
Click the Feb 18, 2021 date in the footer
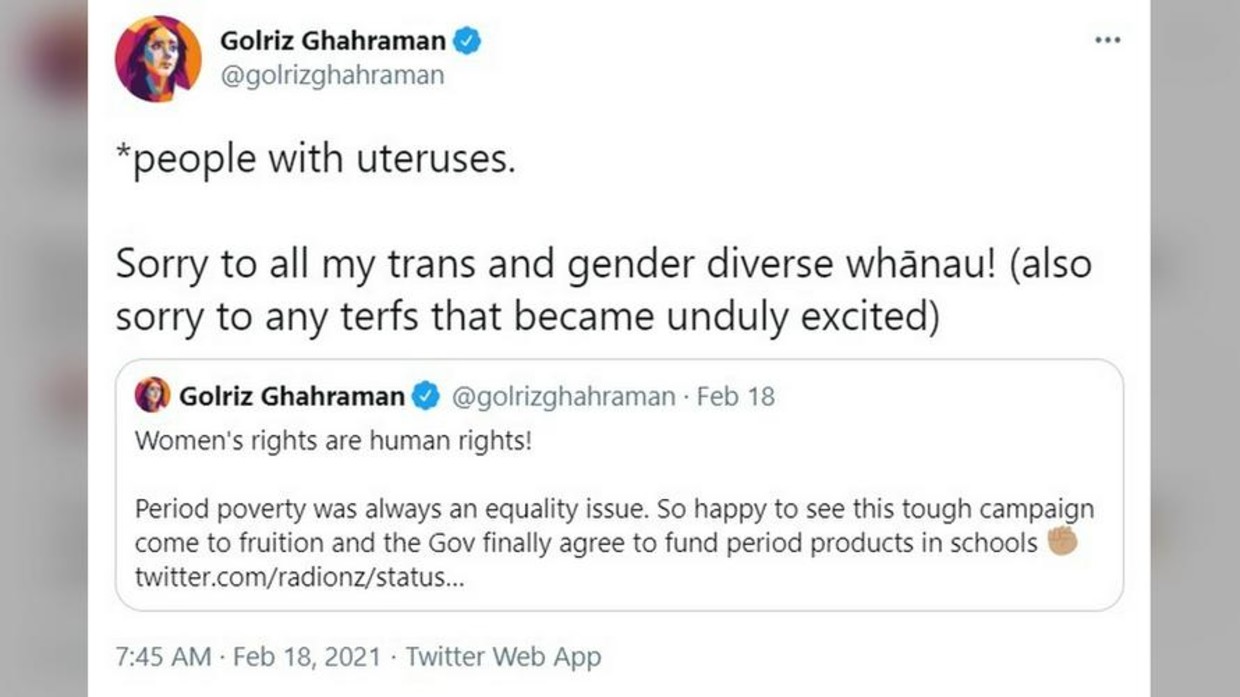pyautogui.click(x=307, y=657)
